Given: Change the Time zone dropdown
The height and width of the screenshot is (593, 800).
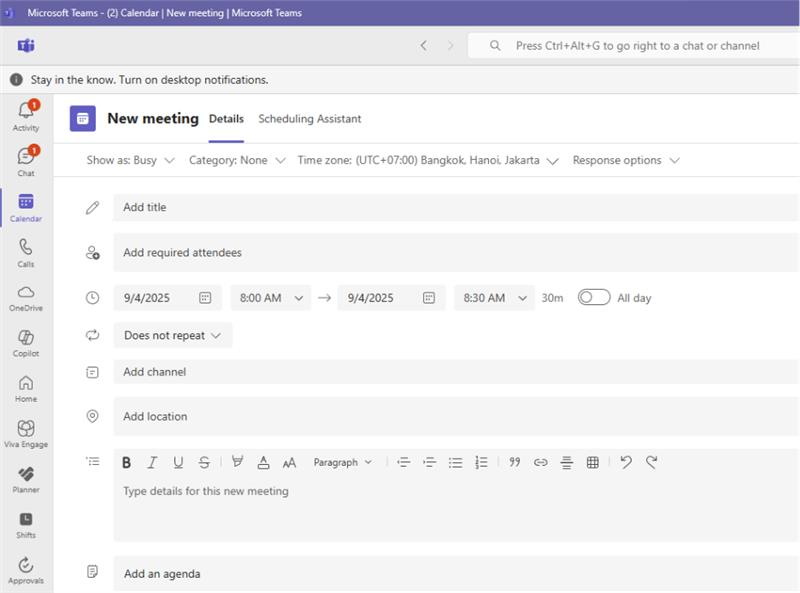Looking at the screenshot, I should [428, 160].
